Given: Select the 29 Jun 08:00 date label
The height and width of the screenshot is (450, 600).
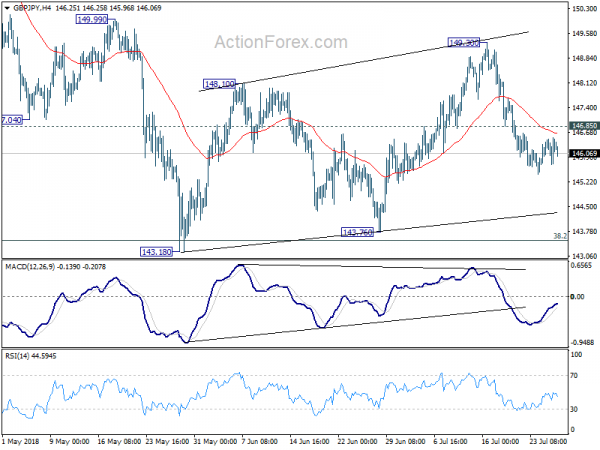Looking at the screenshot, I should pos(406,441).
